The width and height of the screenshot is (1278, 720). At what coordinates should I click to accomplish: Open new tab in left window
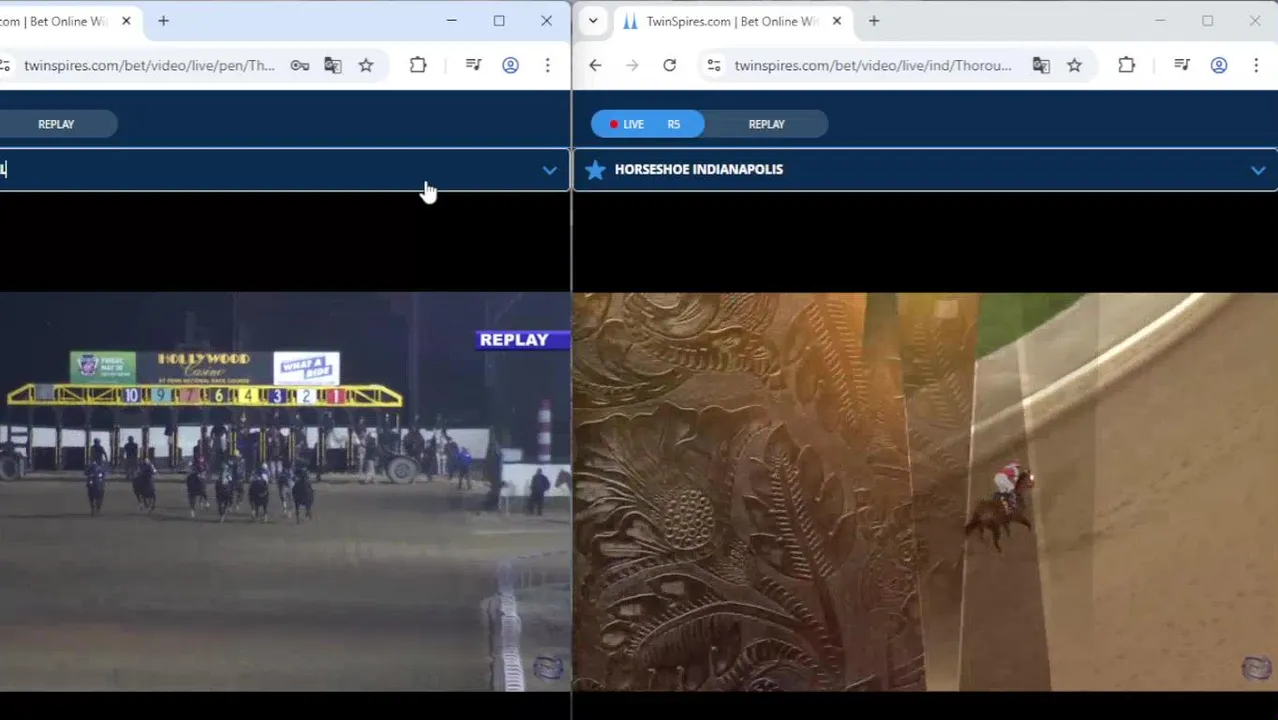(x=163, y=21)
